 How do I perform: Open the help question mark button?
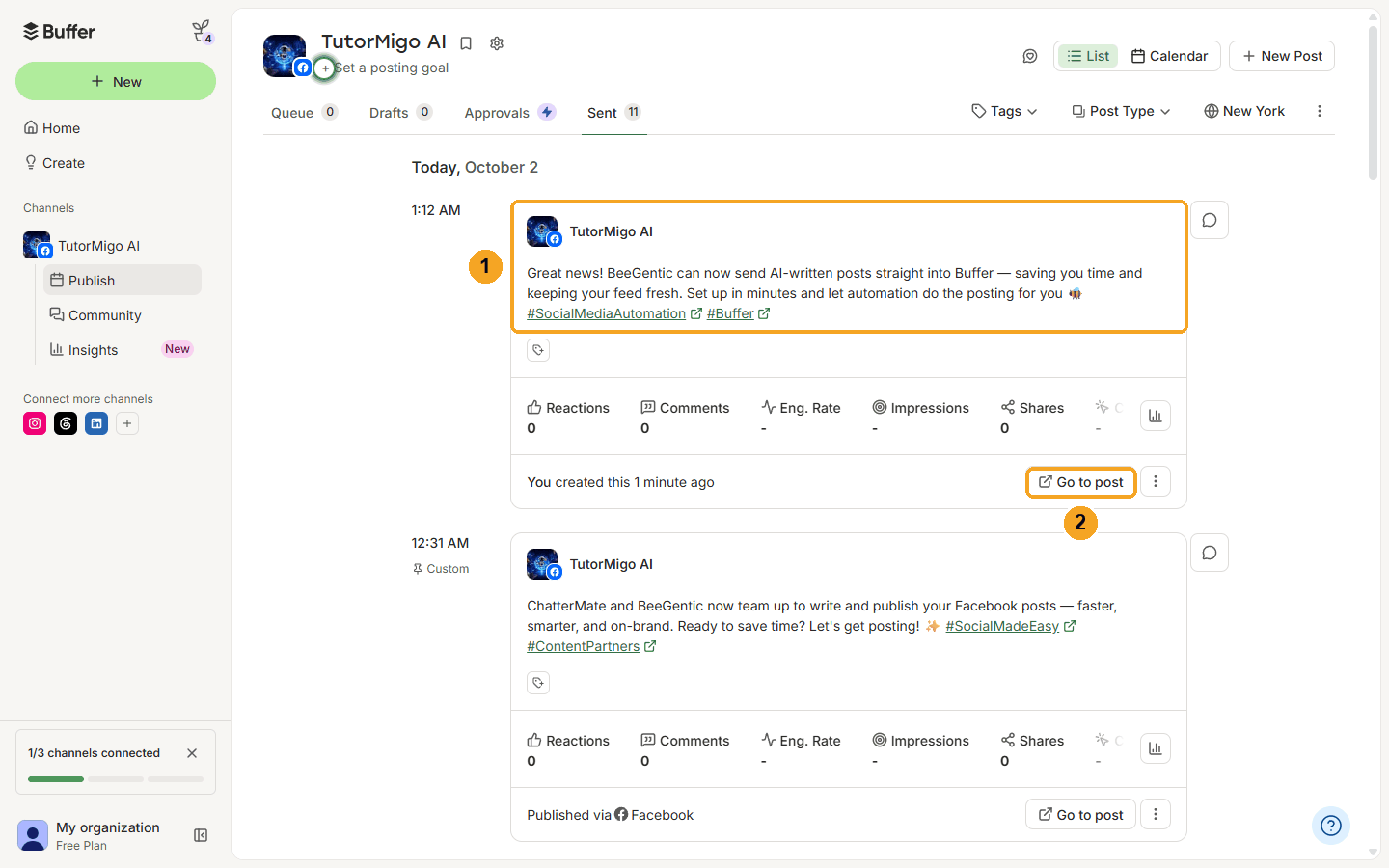(1331, 826)
